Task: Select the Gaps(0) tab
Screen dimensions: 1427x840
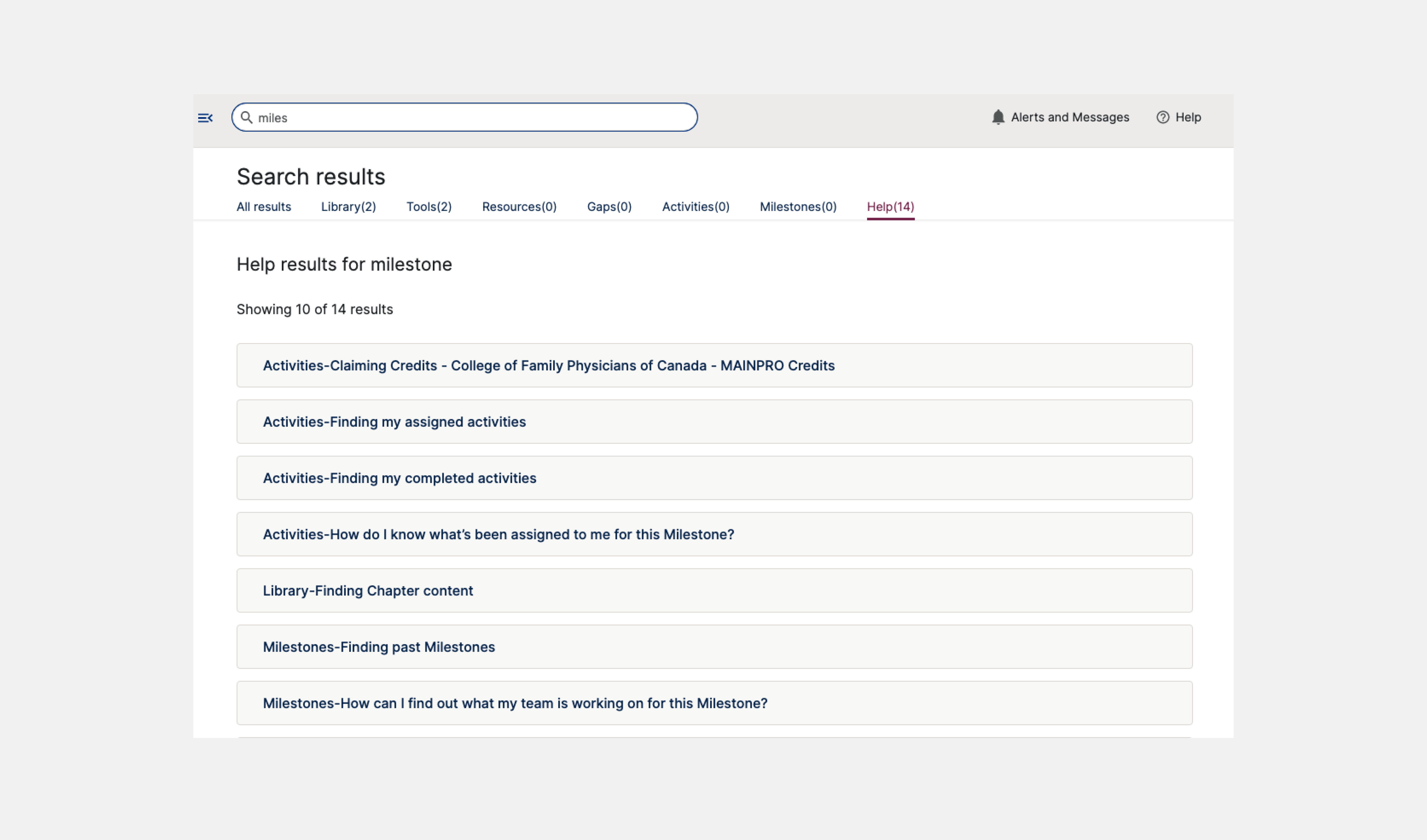Action: click(609, 207)
